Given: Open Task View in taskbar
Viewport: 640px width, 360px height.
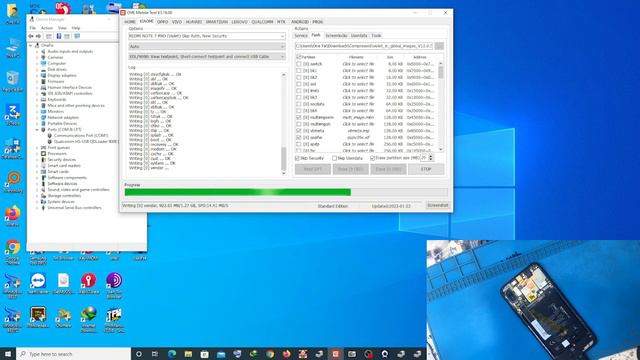Looking at the screenshot, I should [155, 354].
